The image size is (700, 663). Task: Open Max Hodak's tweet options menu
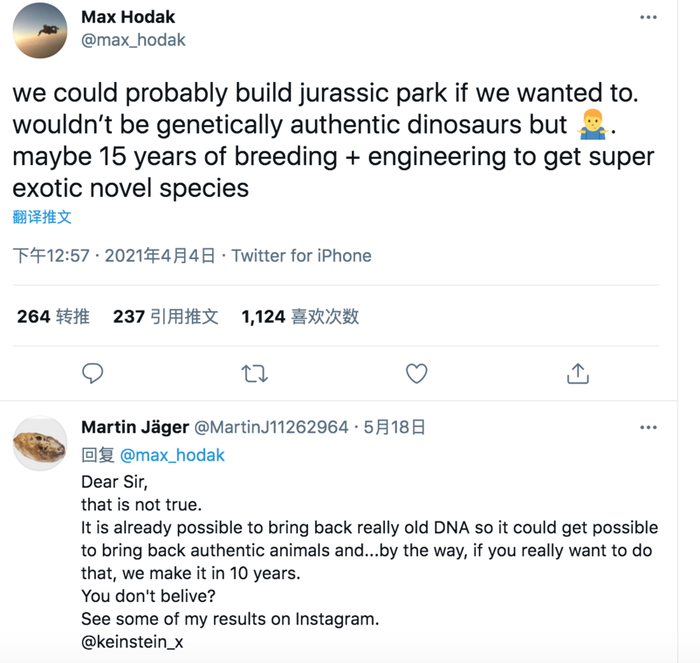click(x=649, y=18)
